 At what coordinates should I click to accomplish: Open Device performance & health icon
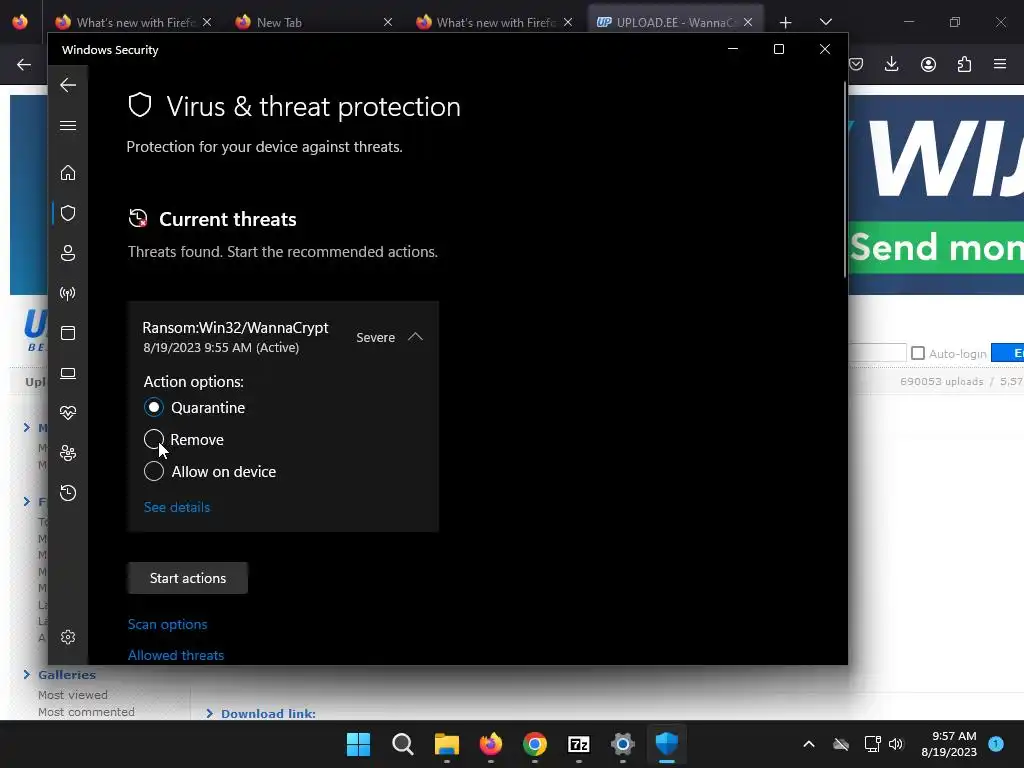(x=68, y=413)
